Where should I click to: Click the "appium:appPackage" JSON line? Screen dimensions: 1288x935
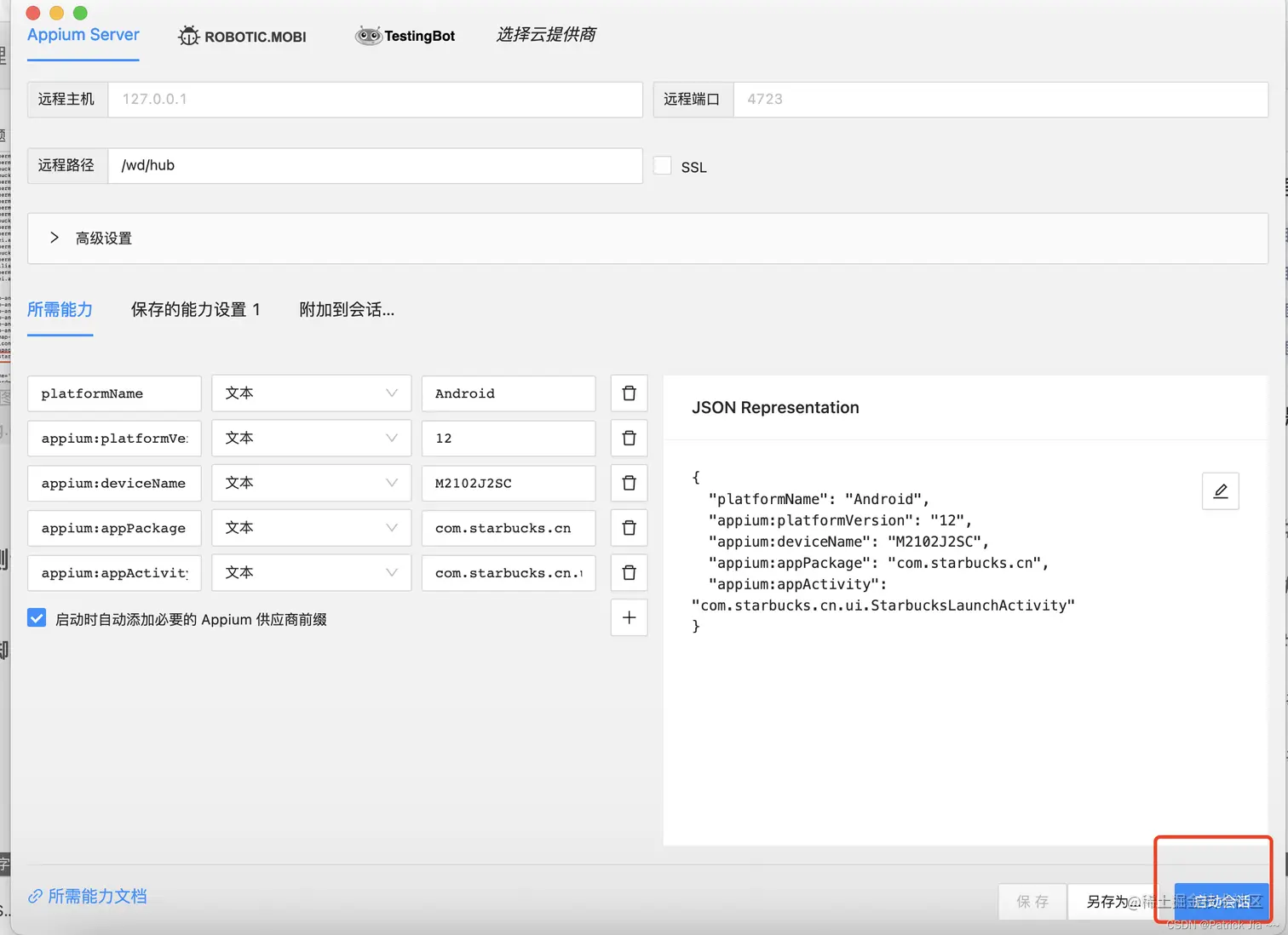click(878, 563)
